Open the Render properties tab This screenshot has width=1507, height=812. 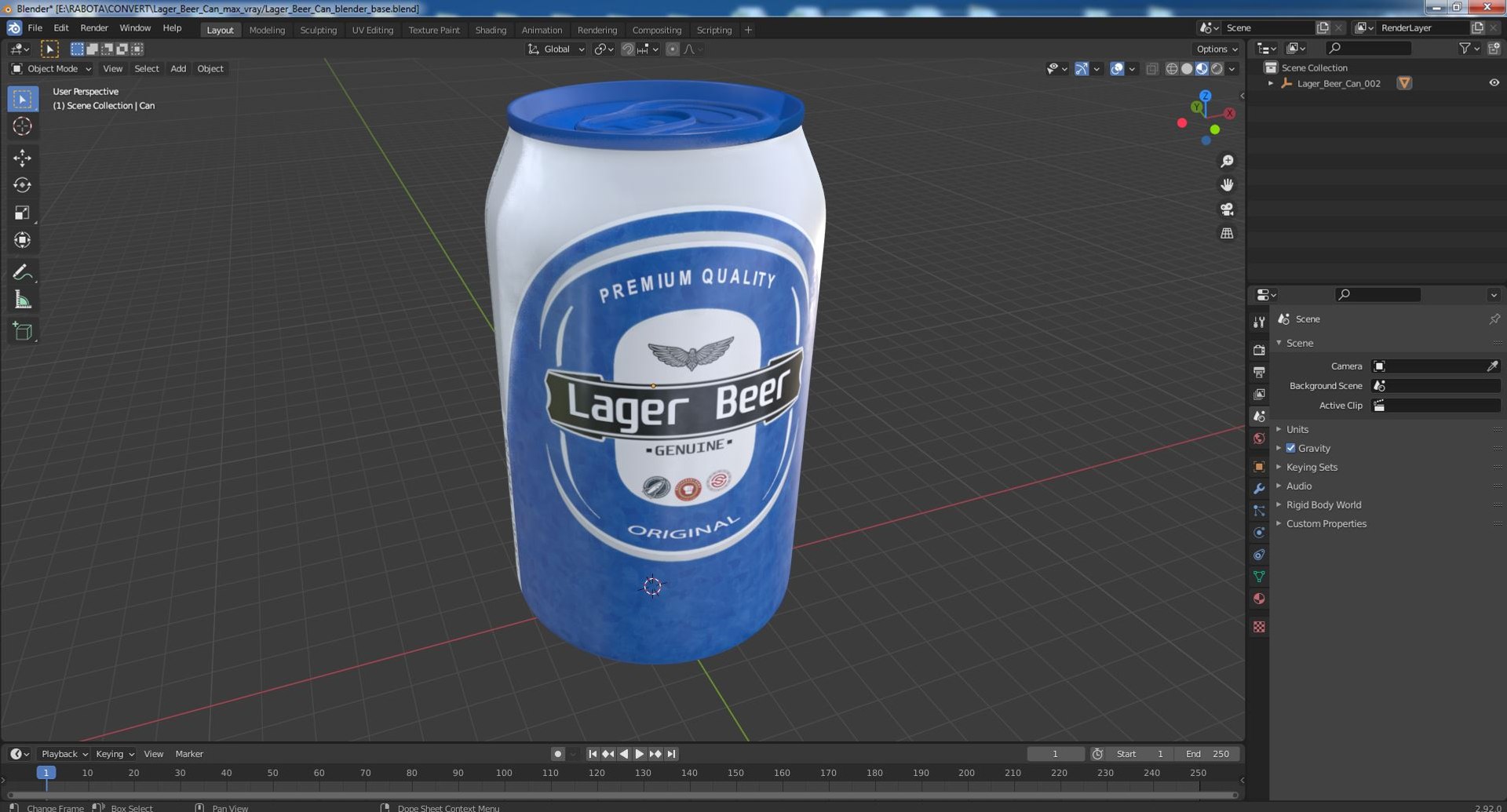pyautogui.click(x=1259, y=350)
